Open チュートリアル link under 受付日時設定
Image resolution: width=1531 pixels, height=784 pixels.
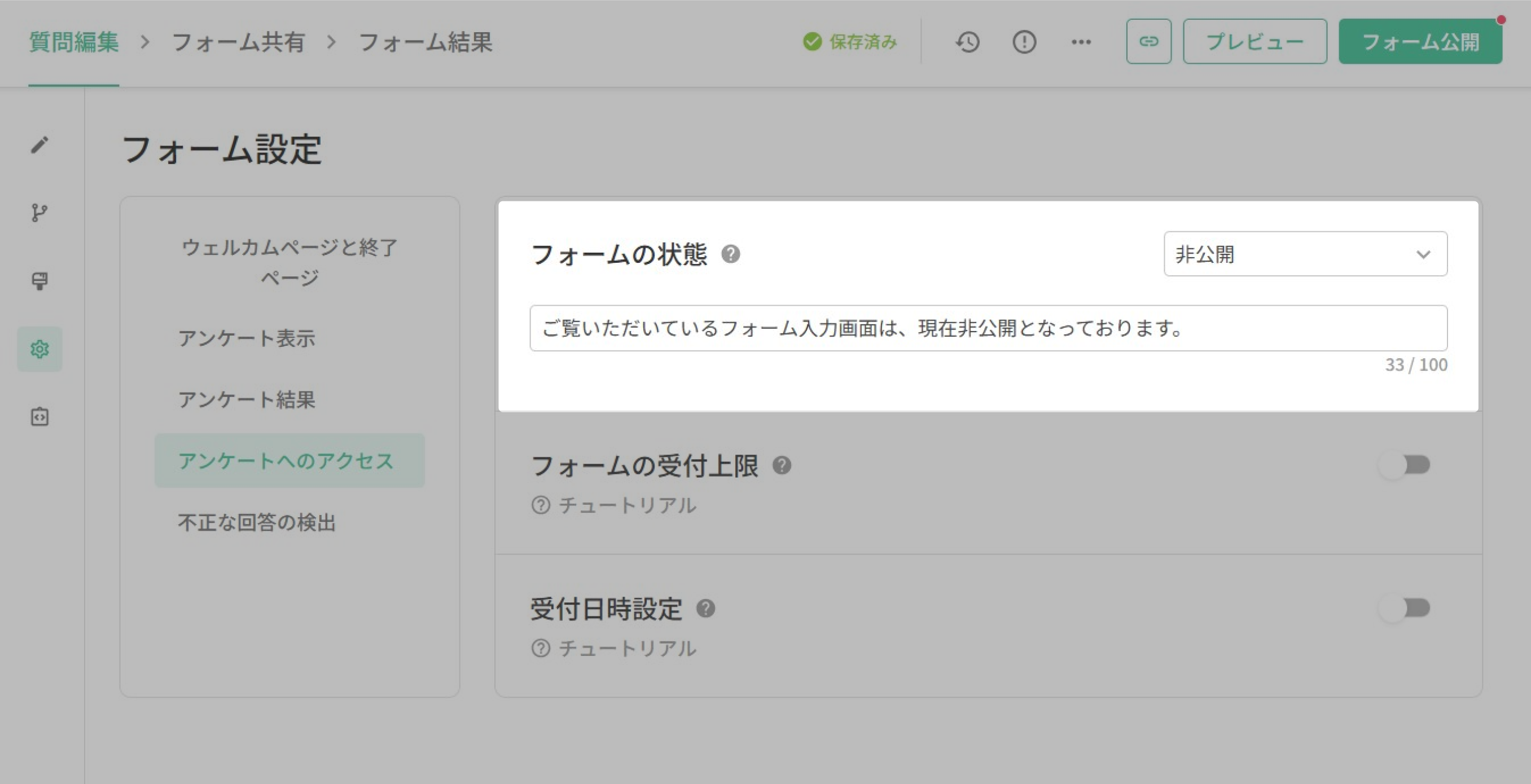coord(614,649)
